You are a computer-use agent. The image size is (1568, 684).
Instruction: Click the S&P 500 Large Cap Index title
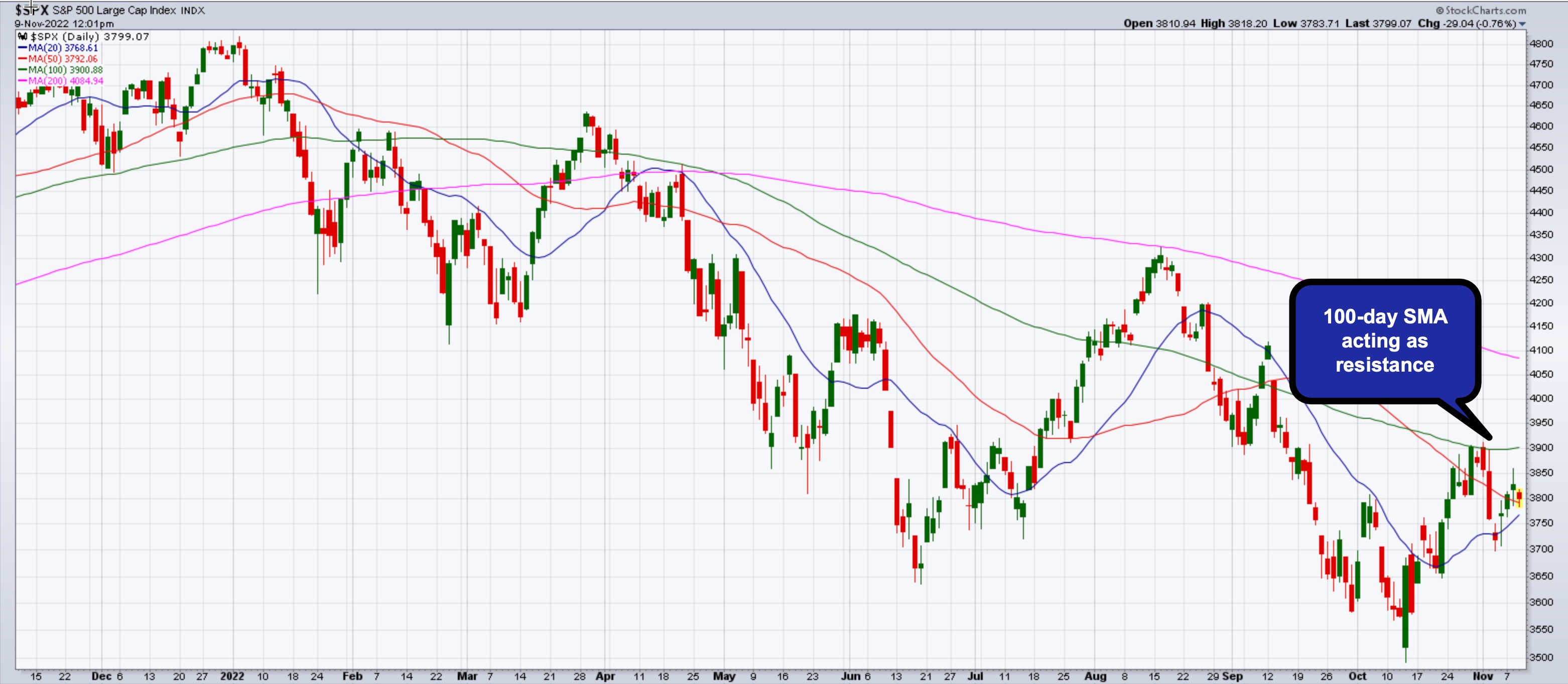[114, 11]
